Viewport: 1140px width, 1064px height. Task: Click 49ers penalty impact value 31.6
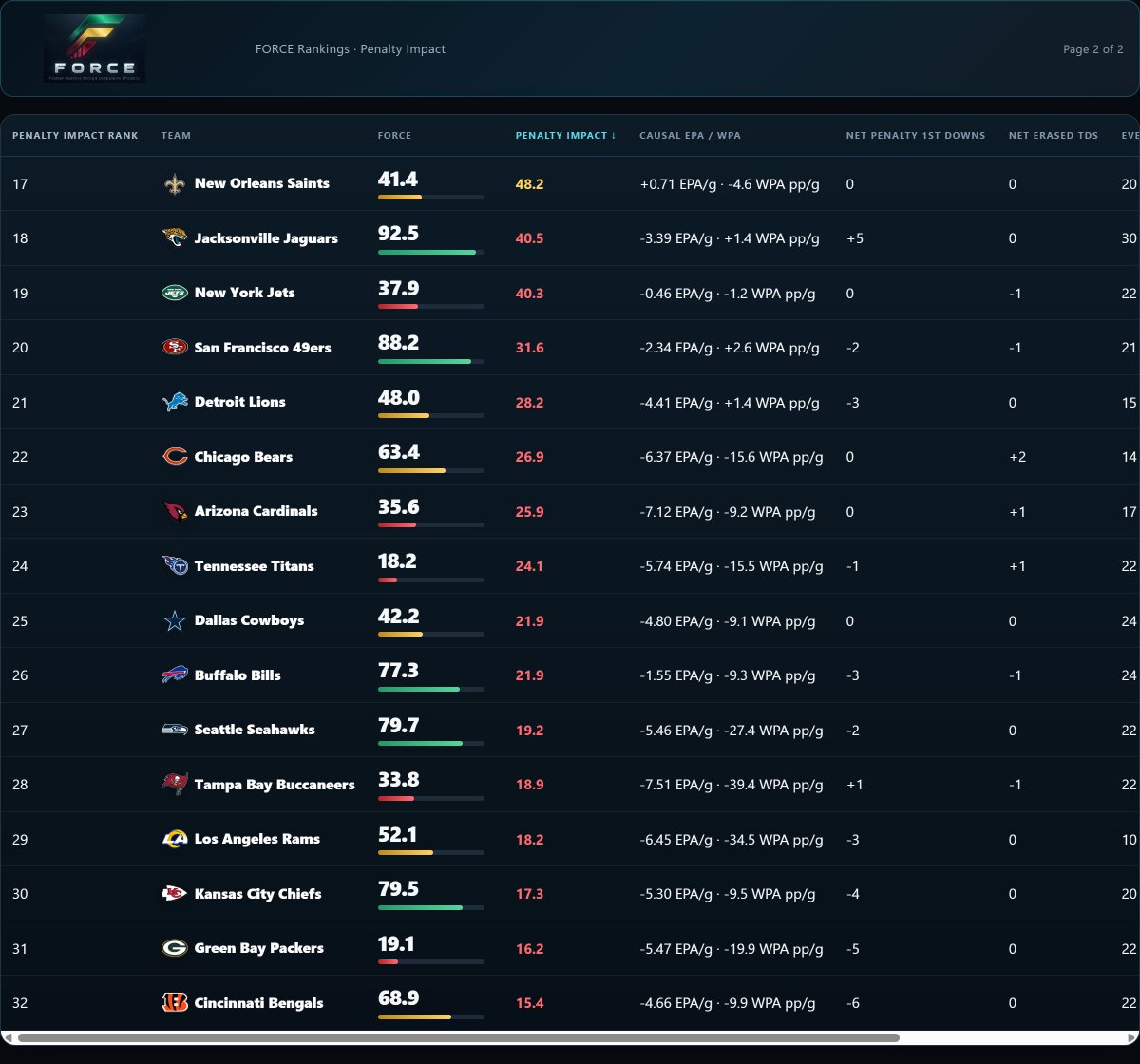pyautogui.click(x=530, y=348)
